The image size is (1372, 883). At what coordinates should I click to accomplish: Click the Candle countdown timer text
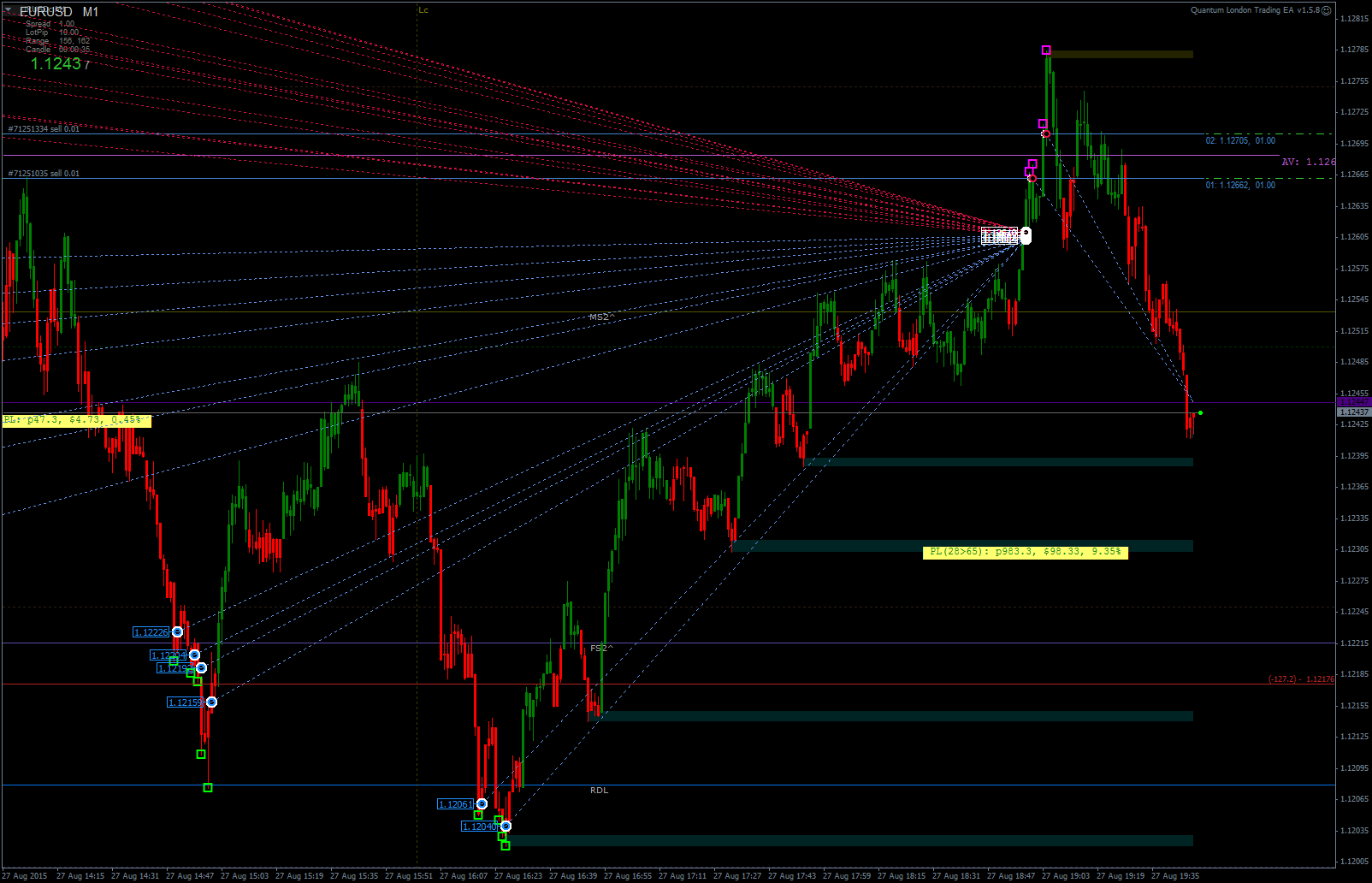[x=57, y=50]
